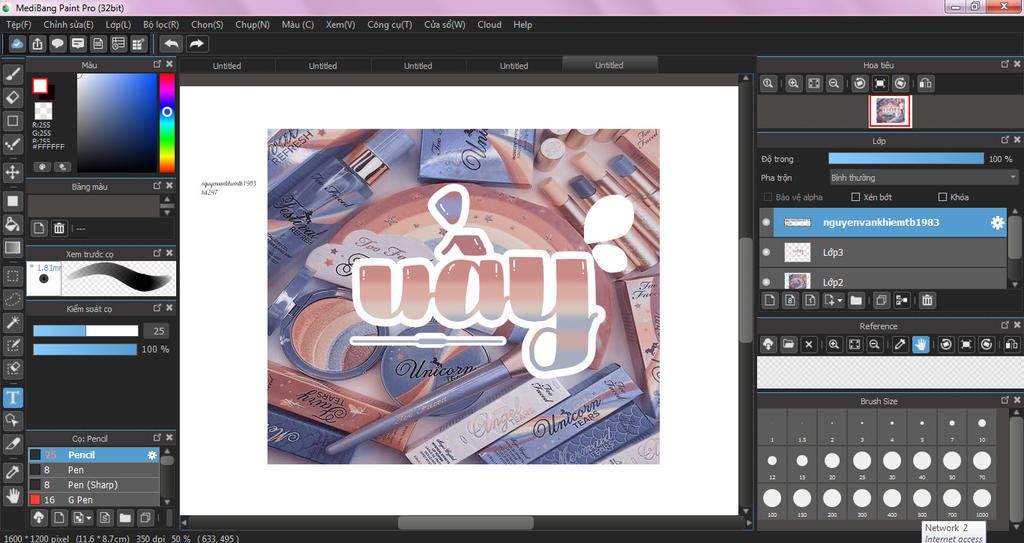The image size is (1024, 543).
Task: Undock the Màu color panel
Action: click(x=157, y=64)
